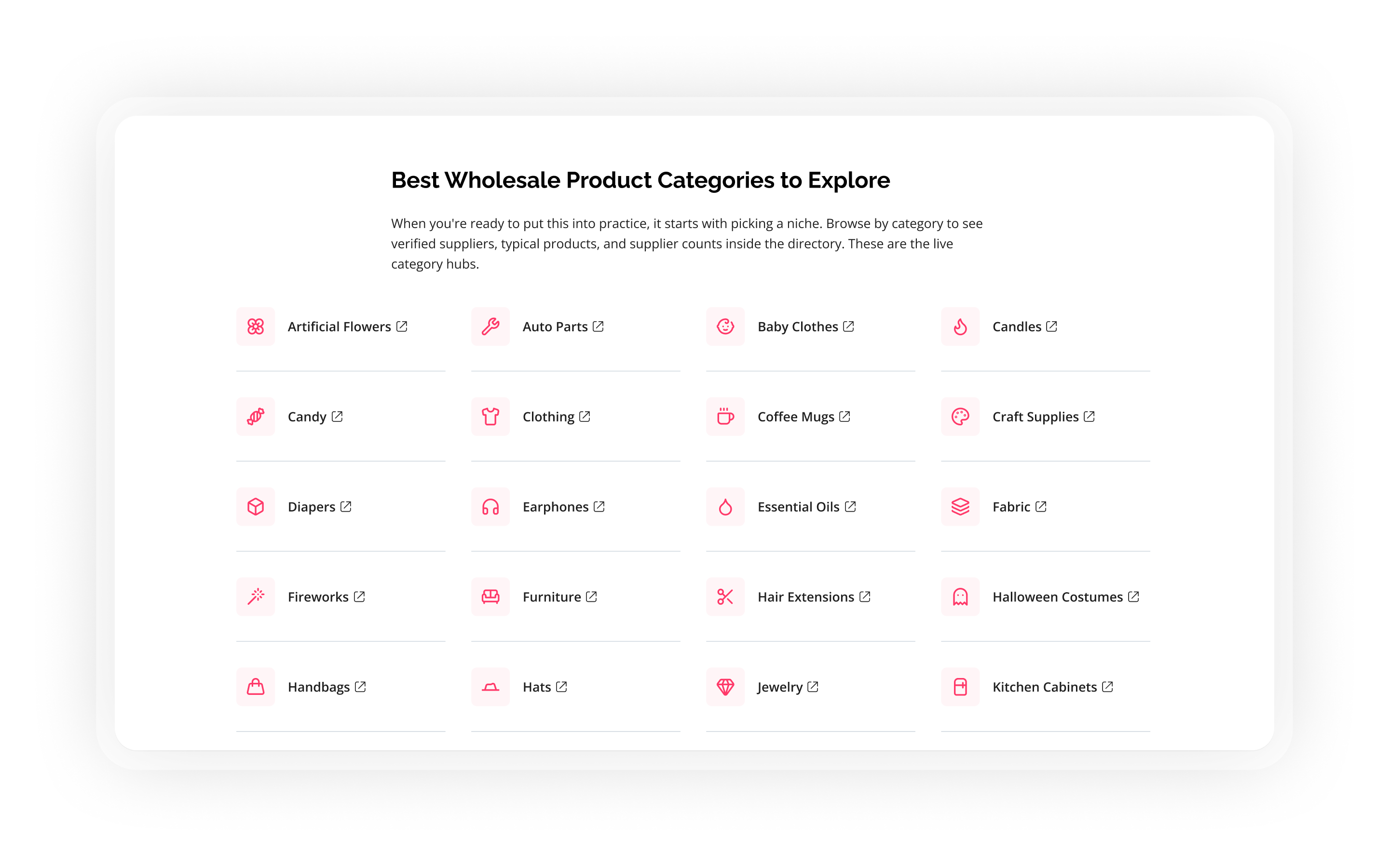Click the Craft Supplies palette icon
Image resolution: width=1389 pixels, height=868 pixels.
coord(960,417)
